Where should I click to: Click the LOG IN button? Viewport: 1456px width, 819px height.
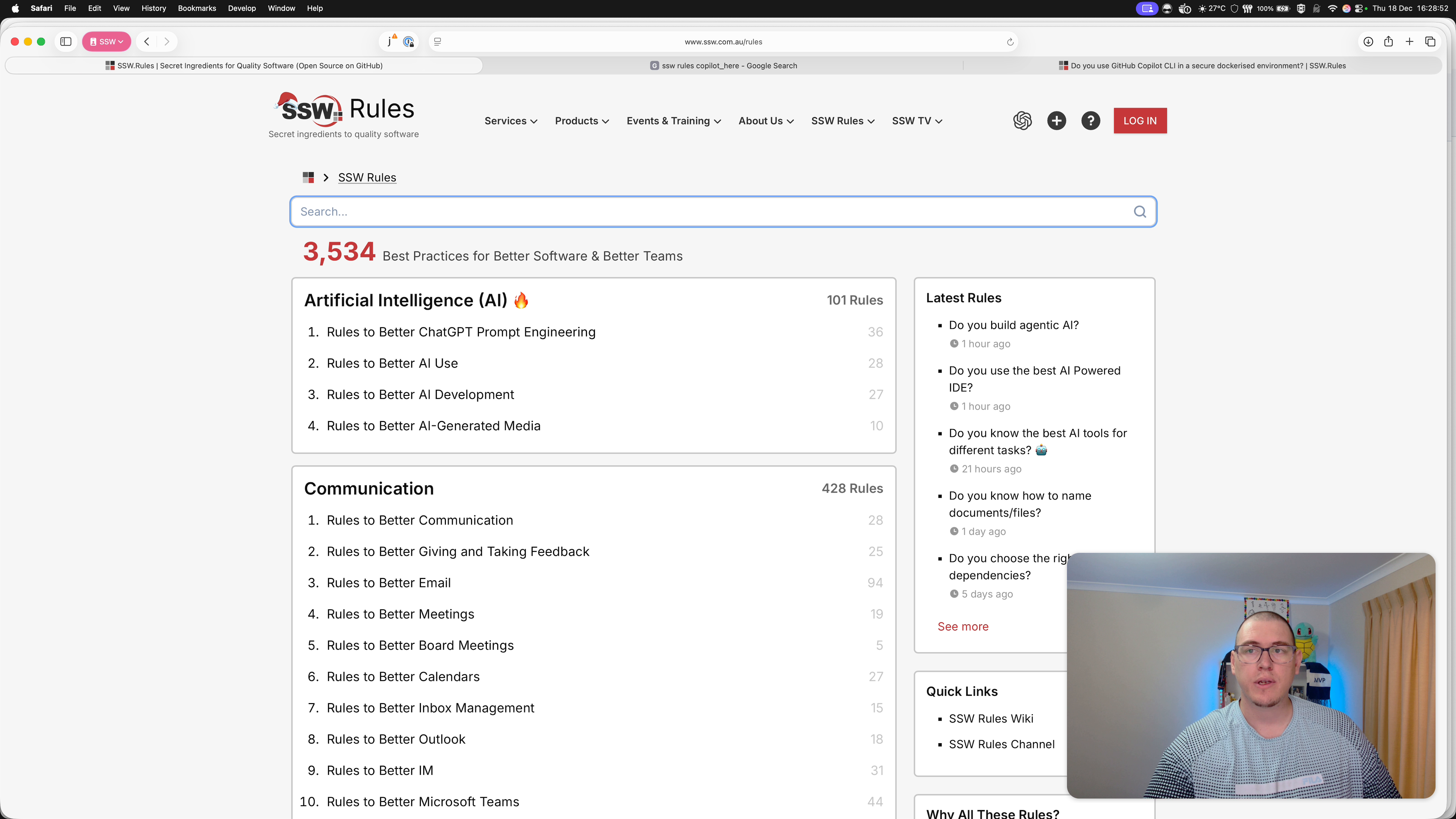tap(1140, 121)
